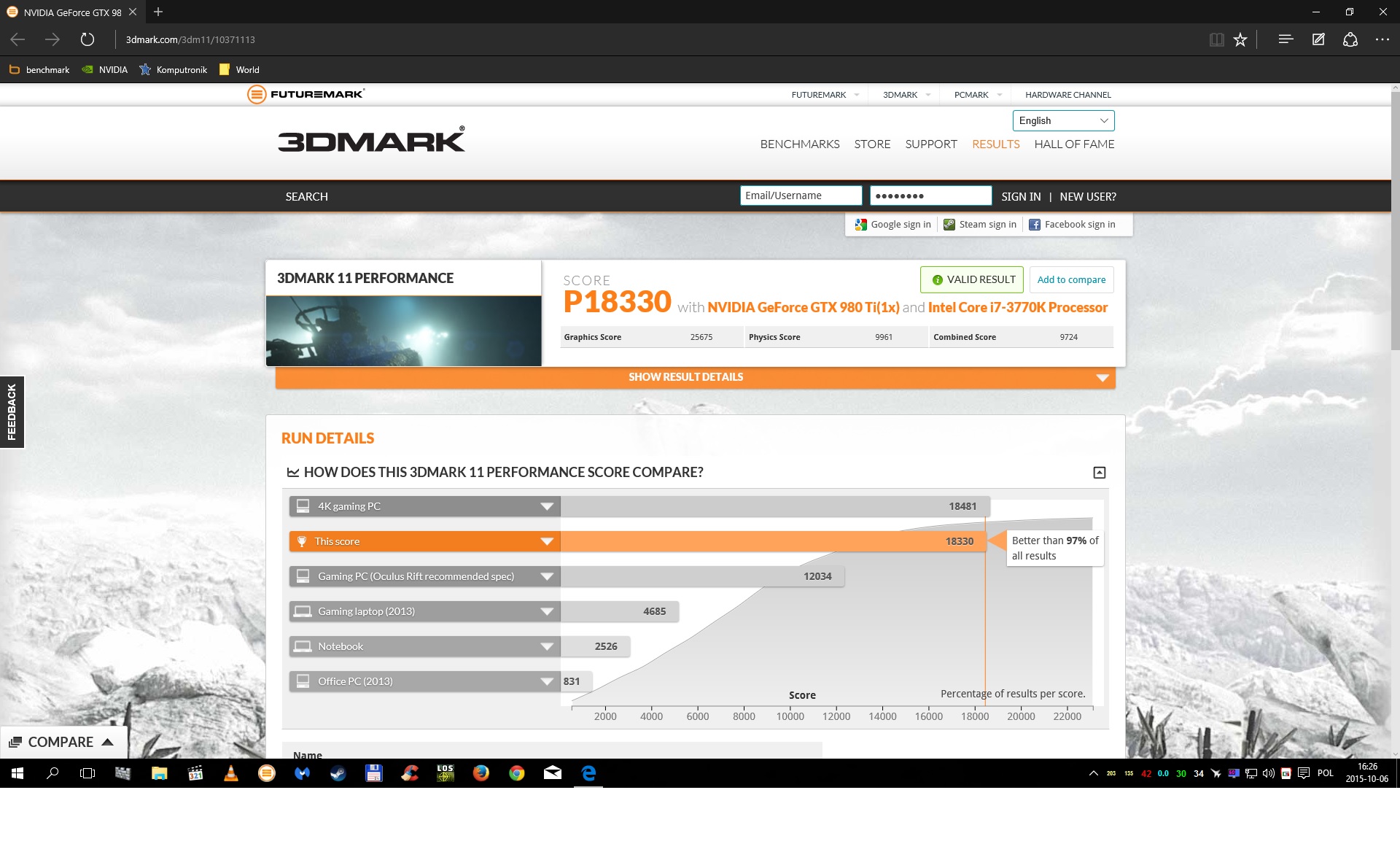Open the COMPARE panel at bottom left
Screen dimensions: 1400x852
point(63,742)
